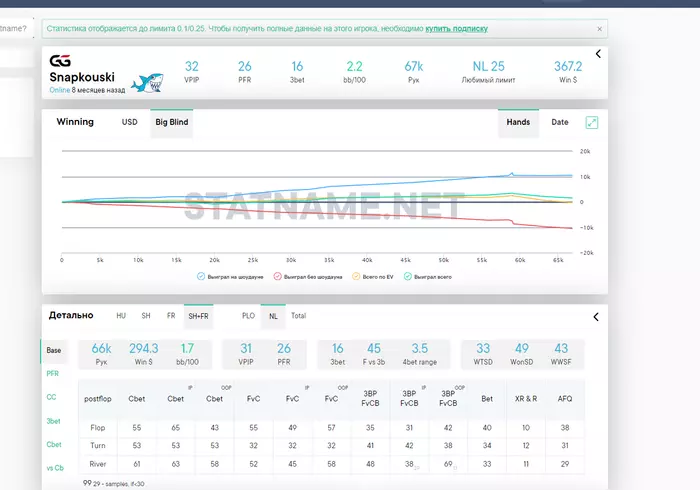The height and width of the screenshot is (490, 700).
Task: Open the vs Cb stats section
Action: [55, 468]
